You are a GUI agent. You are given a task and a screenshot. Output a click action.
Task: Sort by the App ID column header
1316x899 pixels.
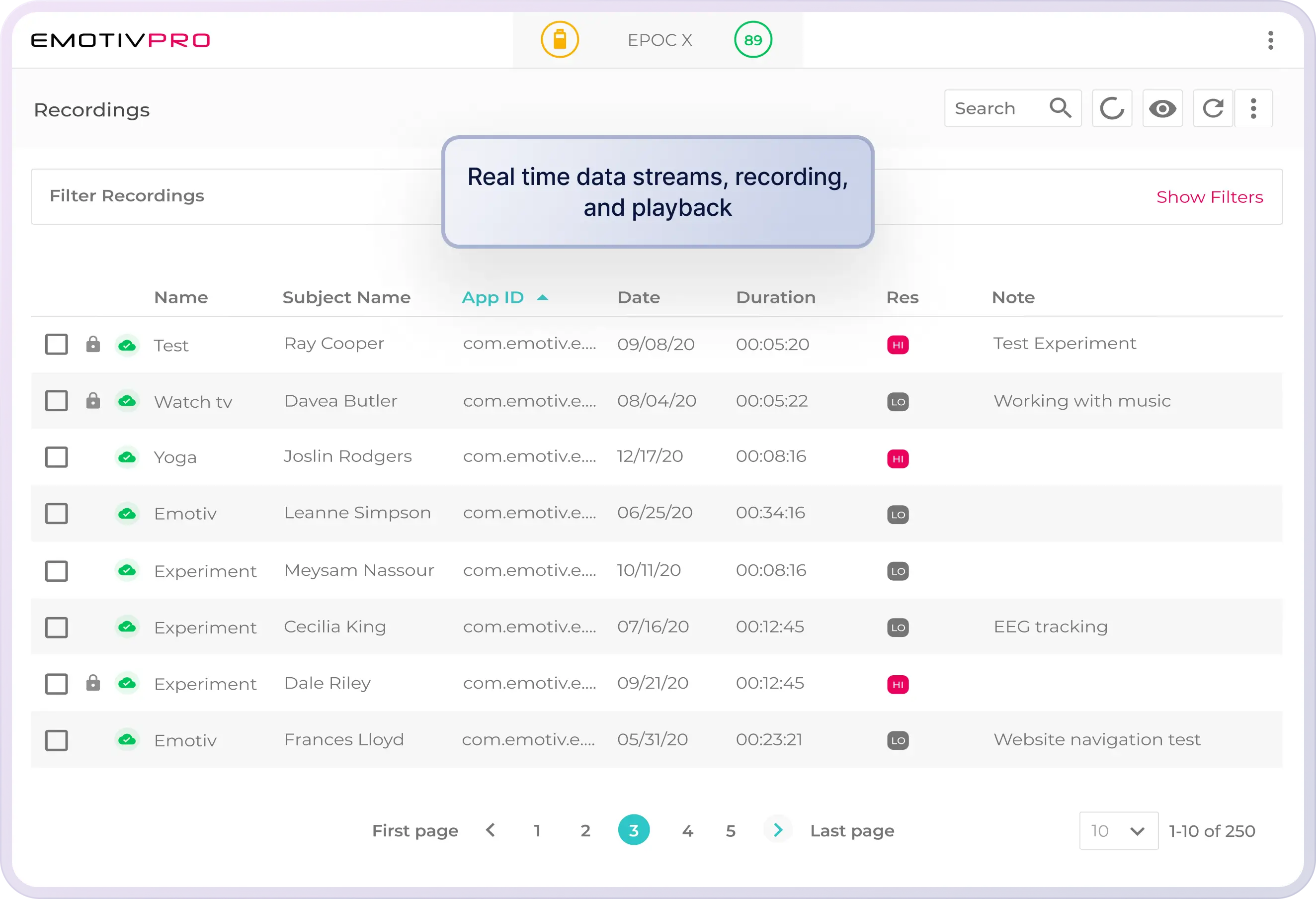click(x=493, y=297)
